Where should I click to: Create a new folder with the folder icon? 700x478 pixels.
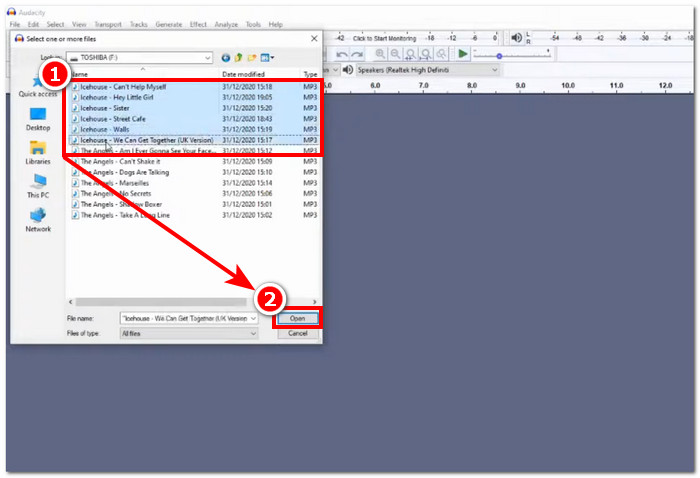pos(252,58)
